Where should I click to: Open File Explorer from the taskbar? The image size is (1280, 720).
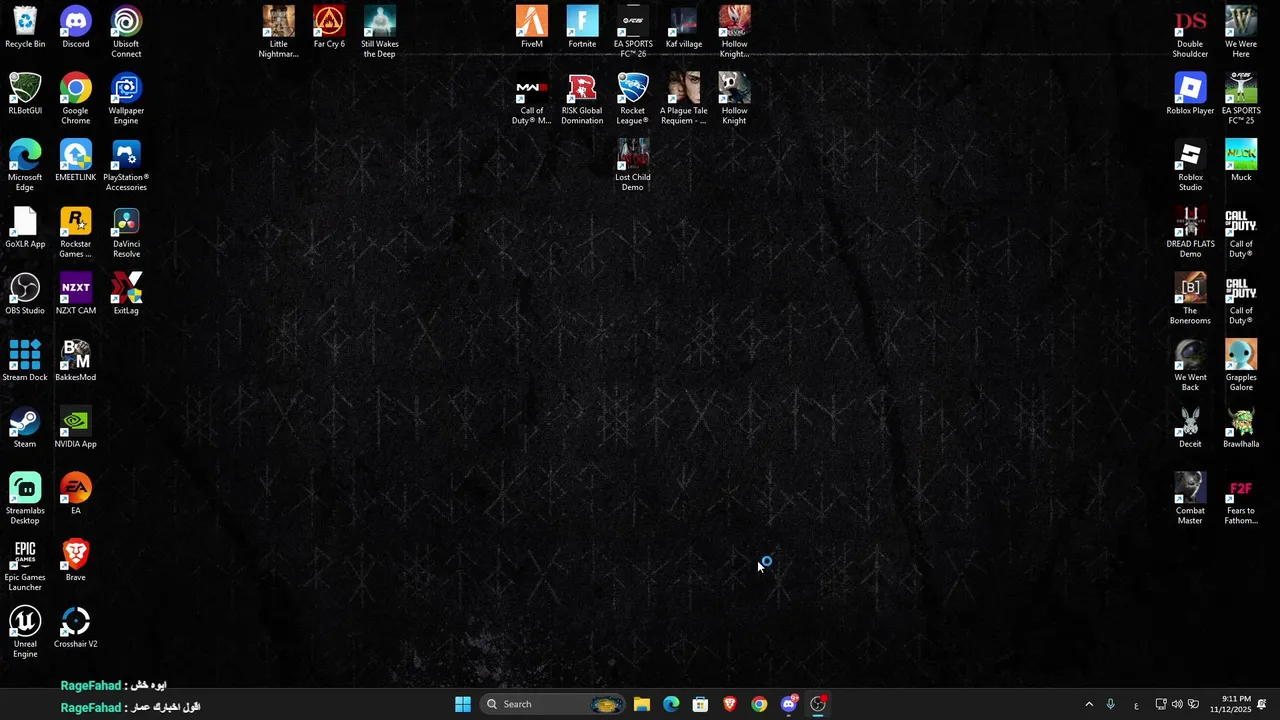point(642,704)
